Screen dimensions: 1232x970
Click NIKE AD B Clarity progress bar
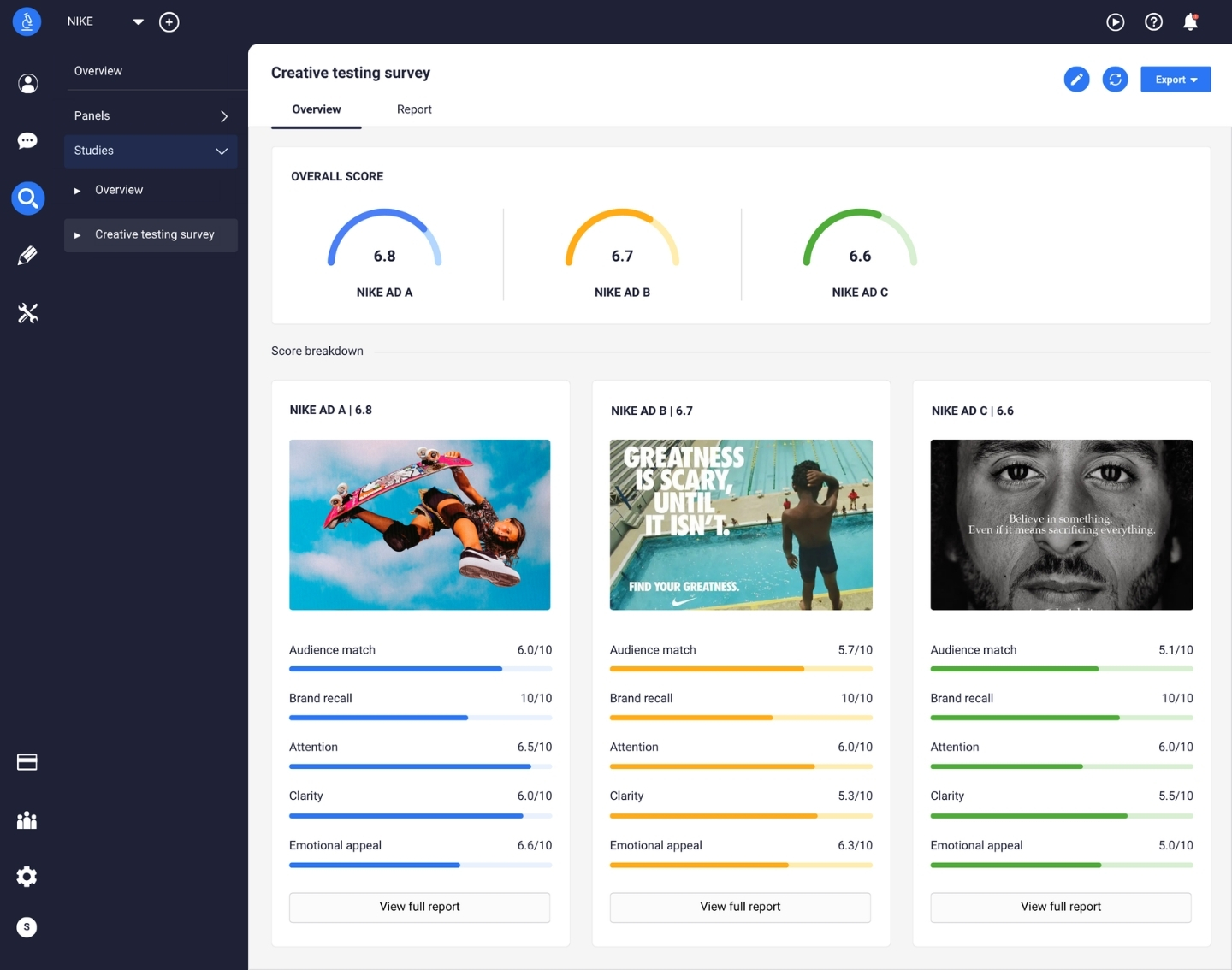point(741,816)
